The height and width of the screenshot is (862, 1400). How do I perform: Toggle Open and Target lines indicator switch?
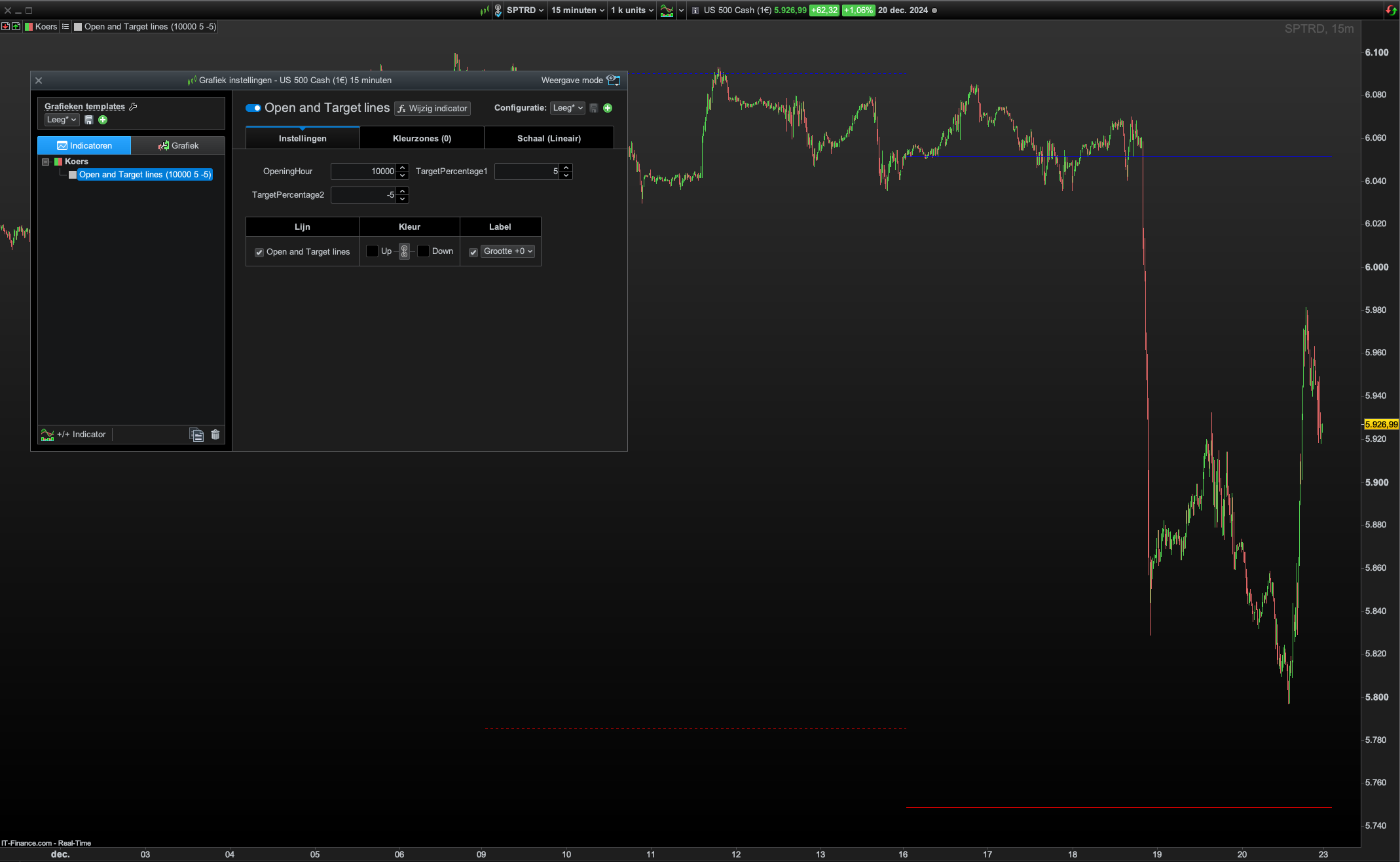(253, 108)
